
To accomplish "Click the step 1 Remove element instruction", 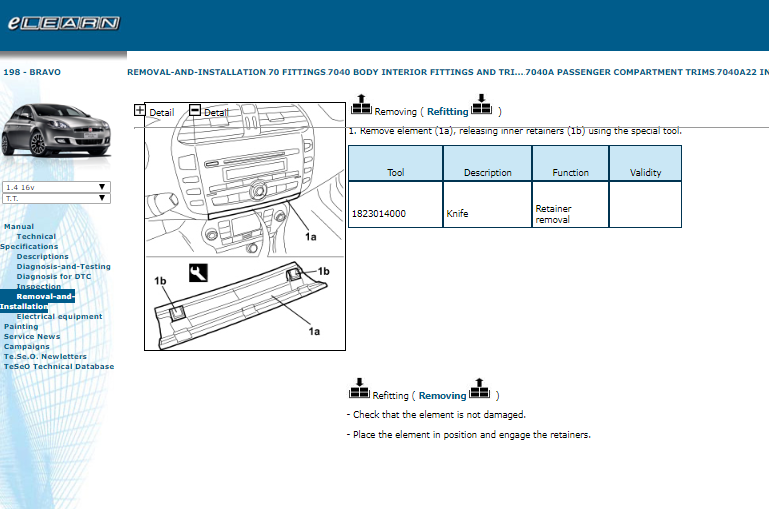I will coord(515,131).
